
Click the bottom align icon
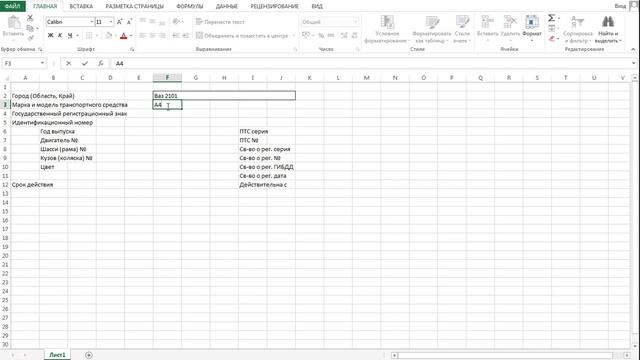click(162, 22)
